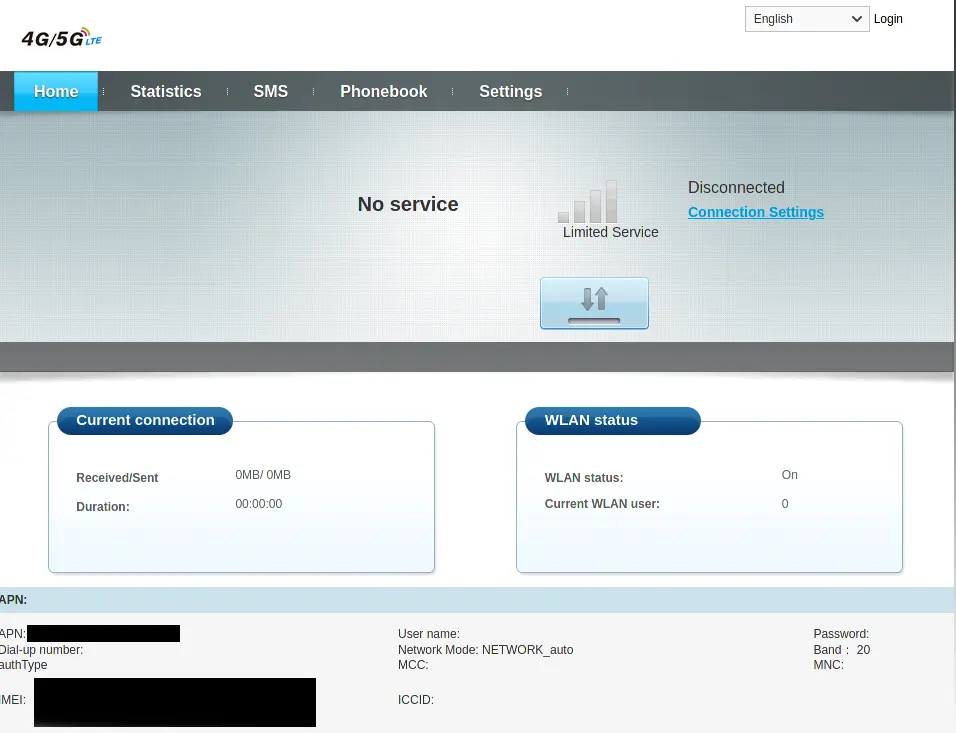Click the Current connection panel header
Screen dimensions: 956x733
click(x=145, y=420)
